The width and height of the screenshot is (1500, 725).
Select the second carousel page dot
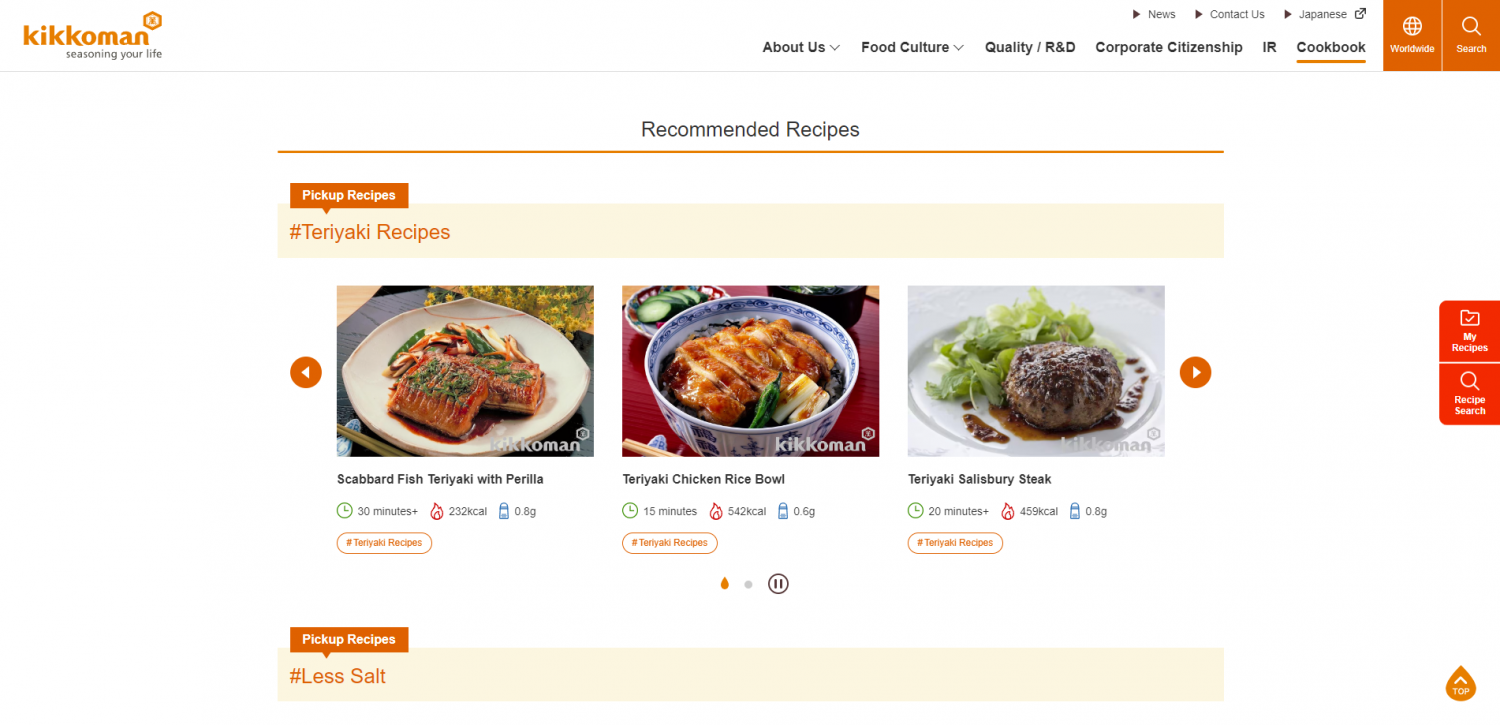click(748, 584)
